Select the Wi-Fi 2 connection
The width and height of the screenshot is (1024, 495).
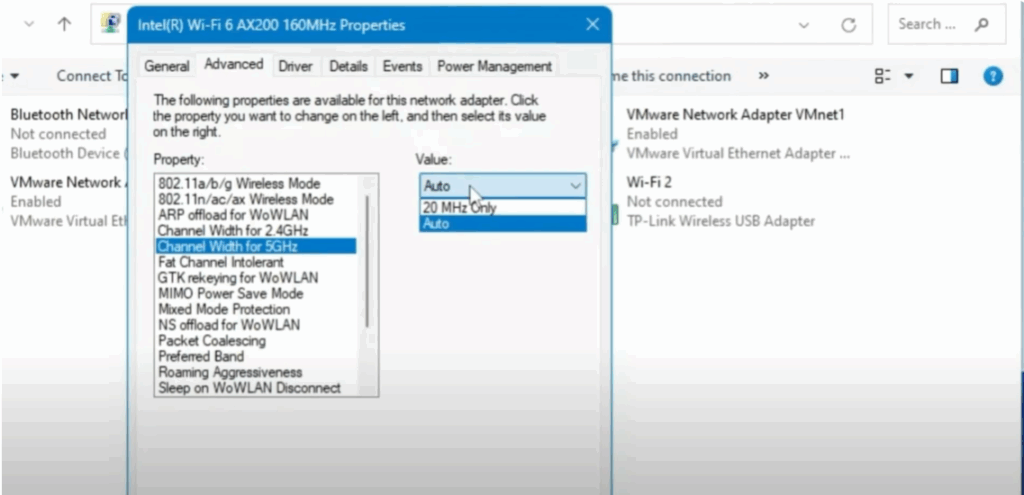(x=721, y=201)
